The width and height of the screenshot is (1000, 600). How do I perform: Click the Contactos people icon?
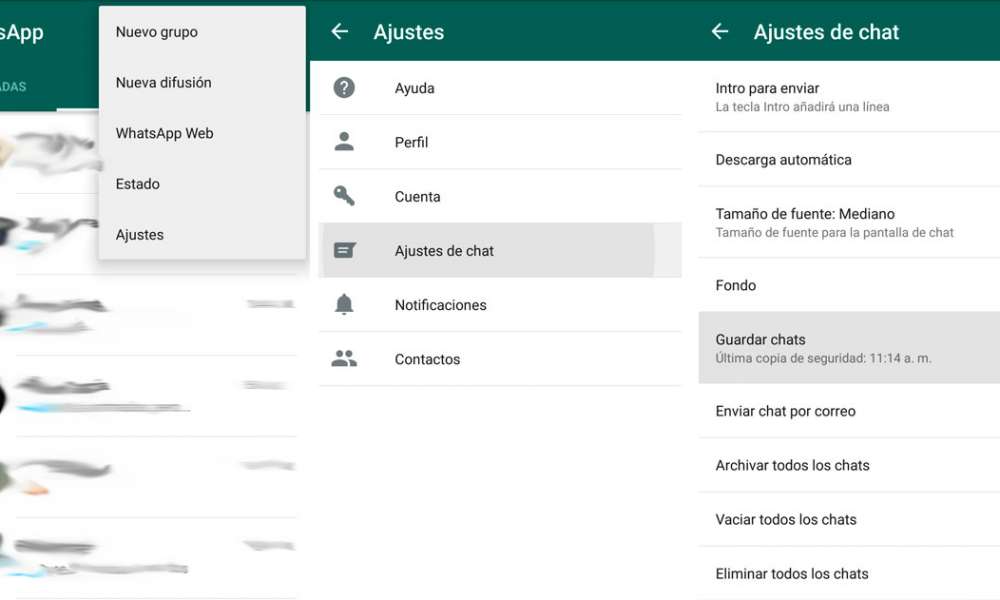[344, 358]
